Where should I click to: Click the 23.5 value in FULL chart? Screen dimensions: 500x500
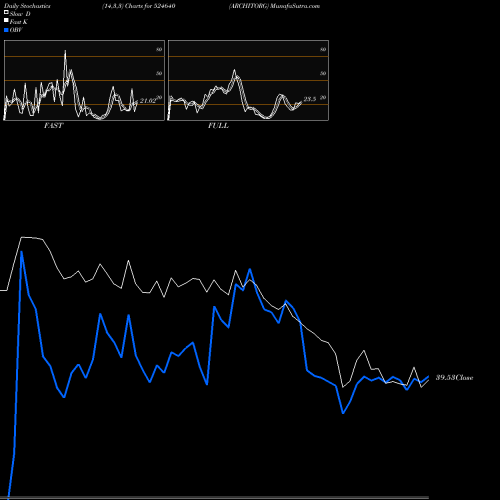click(x=310, y=99)
